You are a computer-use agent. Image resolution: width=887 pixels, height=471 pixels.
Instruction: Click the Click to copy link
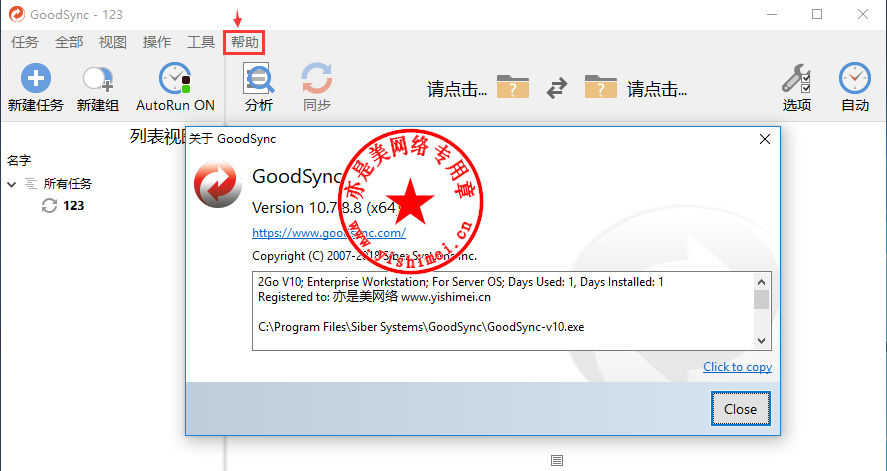coord(737,367)
